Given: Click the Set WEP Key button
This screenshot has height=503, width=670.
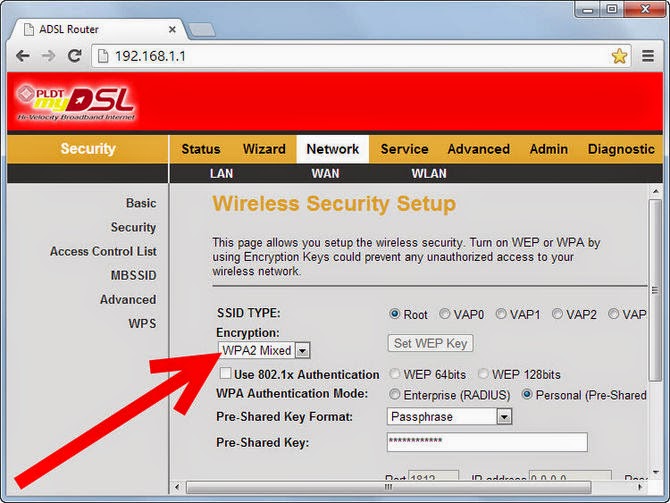Looking at the screenshot, I should pyautogui.click(x=430, y=343).
